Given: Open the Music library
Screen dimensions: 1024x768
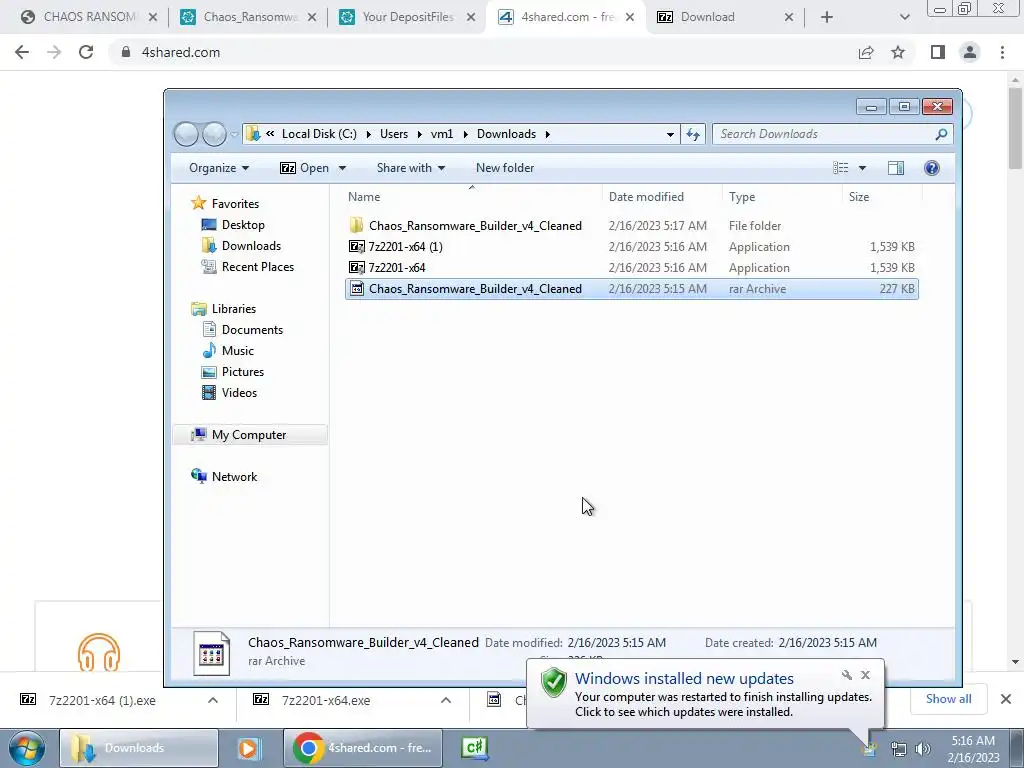Looking at the screenshot, I should click(238, 351).
